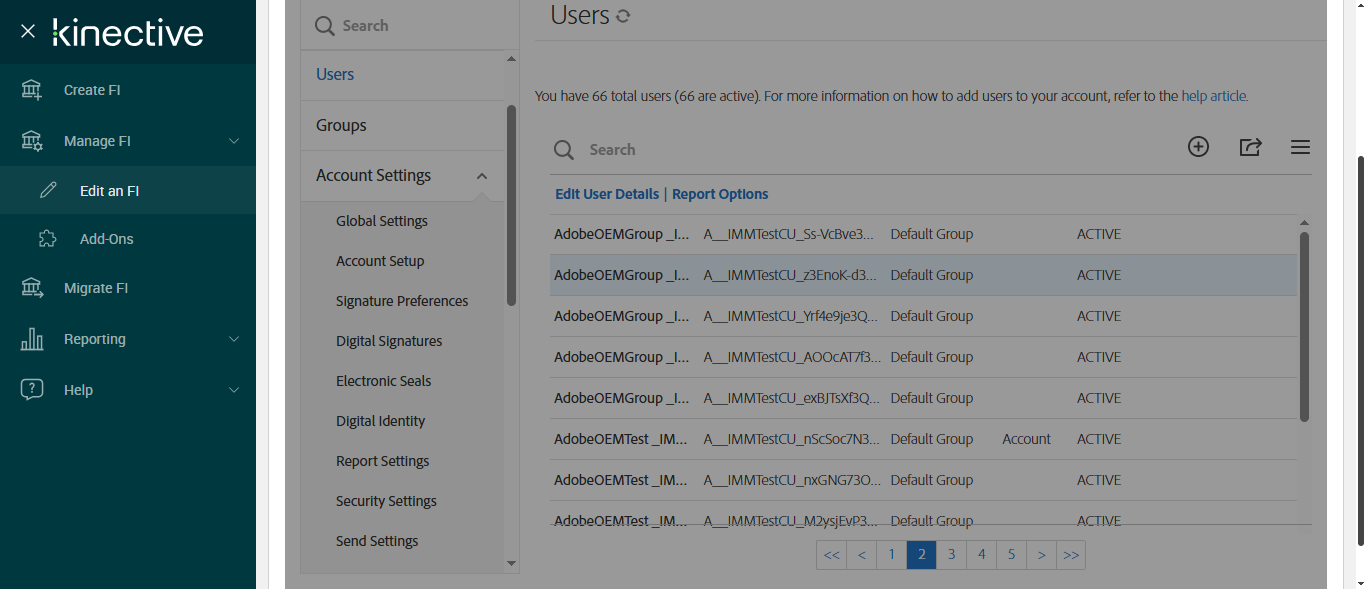
Task: Click in the users Search field
Action: click(x=700, y=149)
